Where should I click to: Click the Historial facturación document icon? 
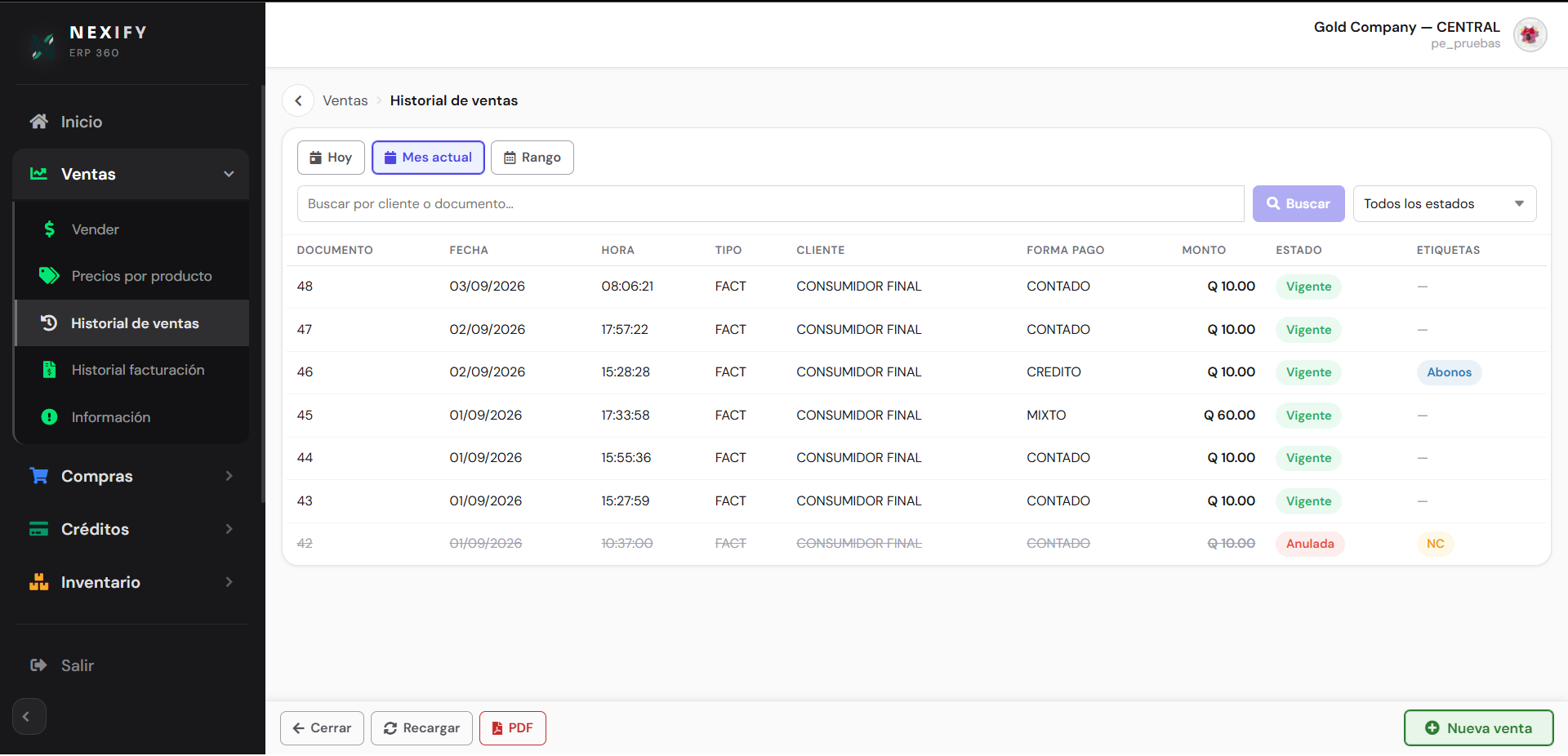pyautogui.click(x=49, y=370)
